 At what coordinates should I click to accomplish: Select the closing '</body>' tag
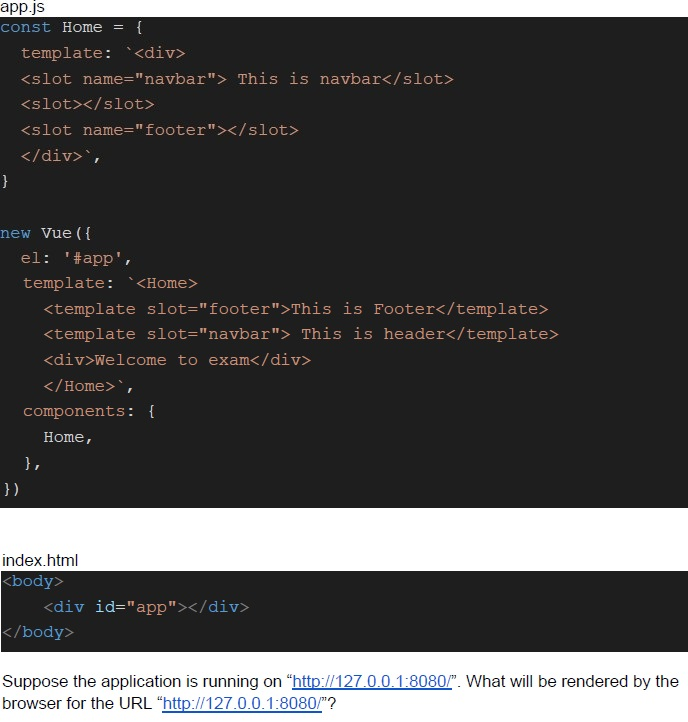coord(38,632)
